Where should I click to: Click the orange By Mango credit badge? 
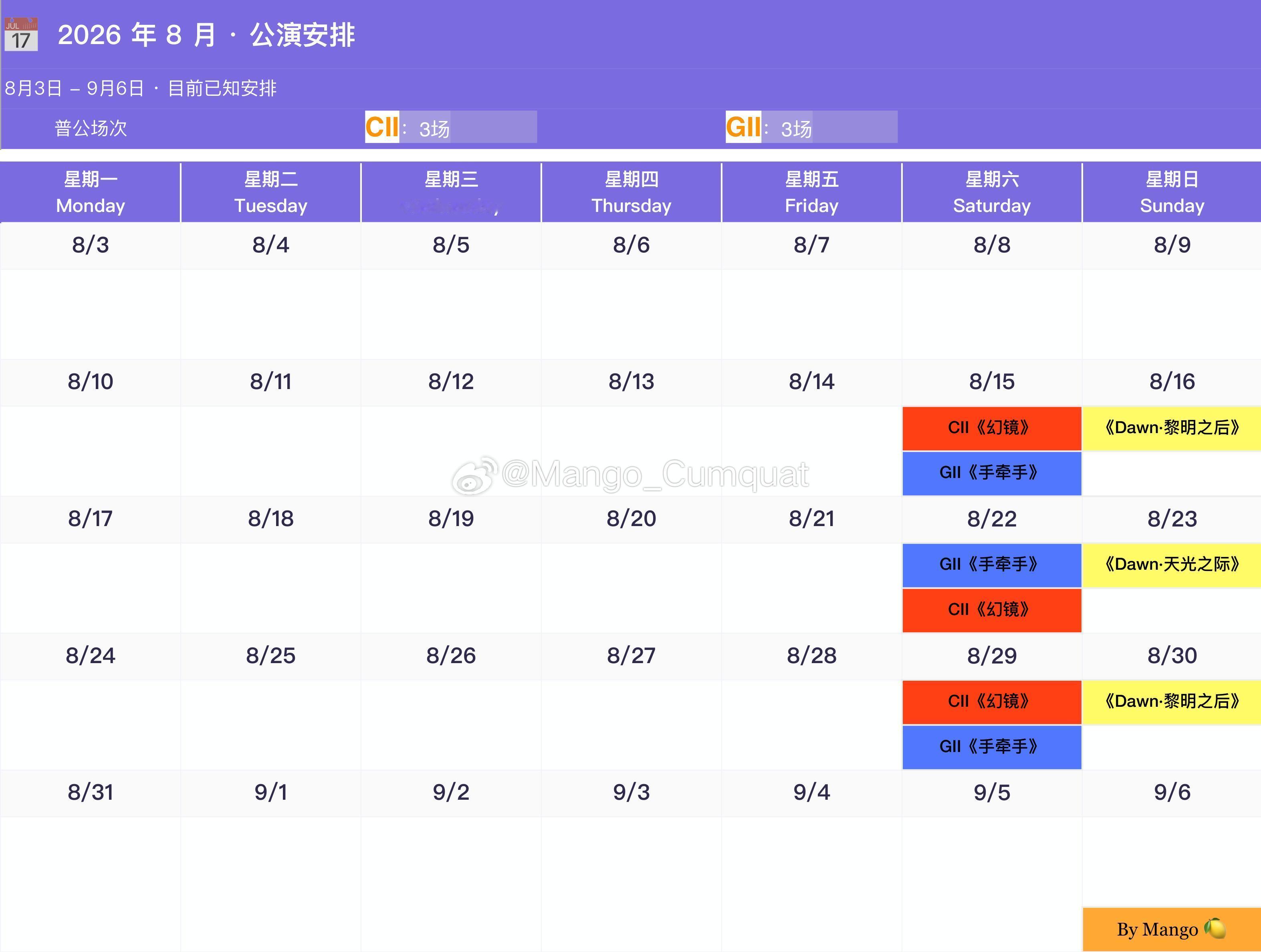1172,929
